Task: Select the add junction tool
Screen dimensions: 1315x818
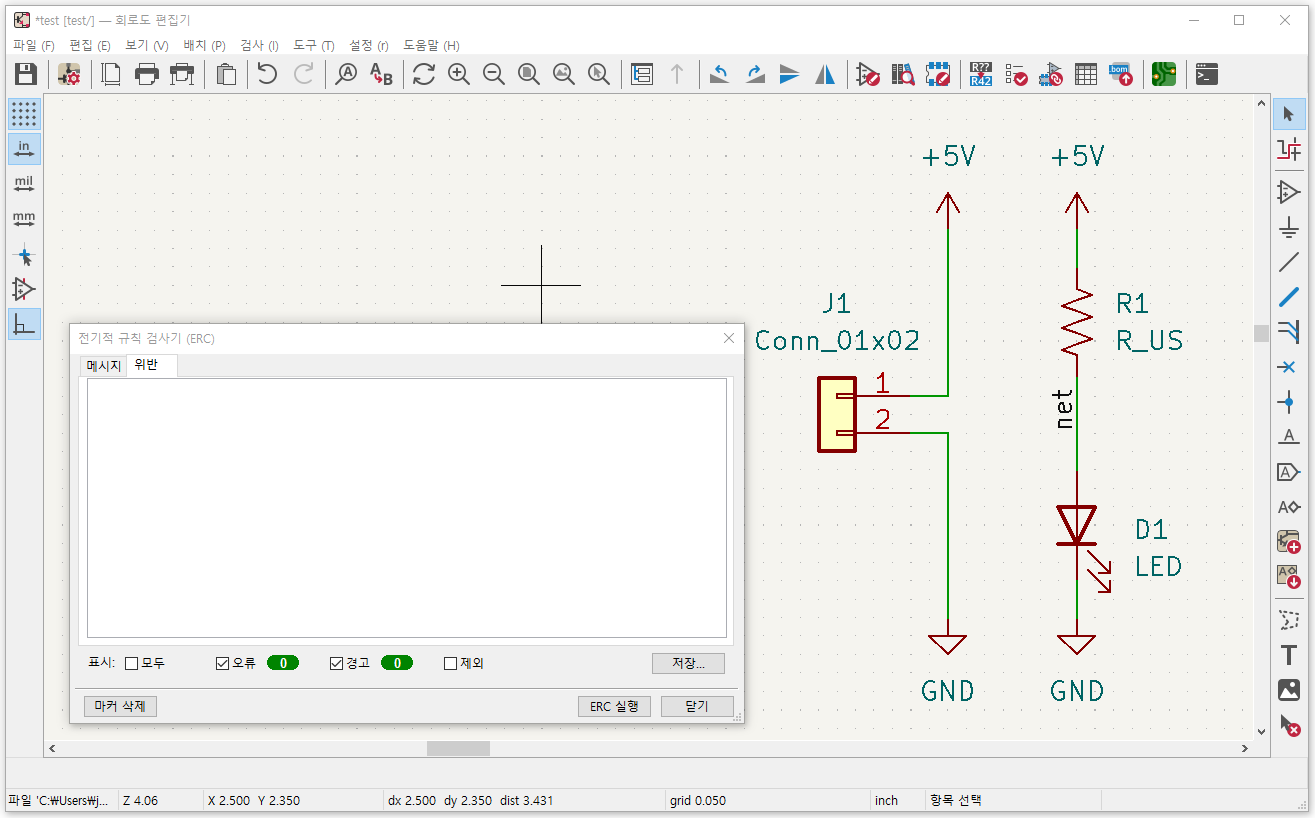Action: 1289,402
